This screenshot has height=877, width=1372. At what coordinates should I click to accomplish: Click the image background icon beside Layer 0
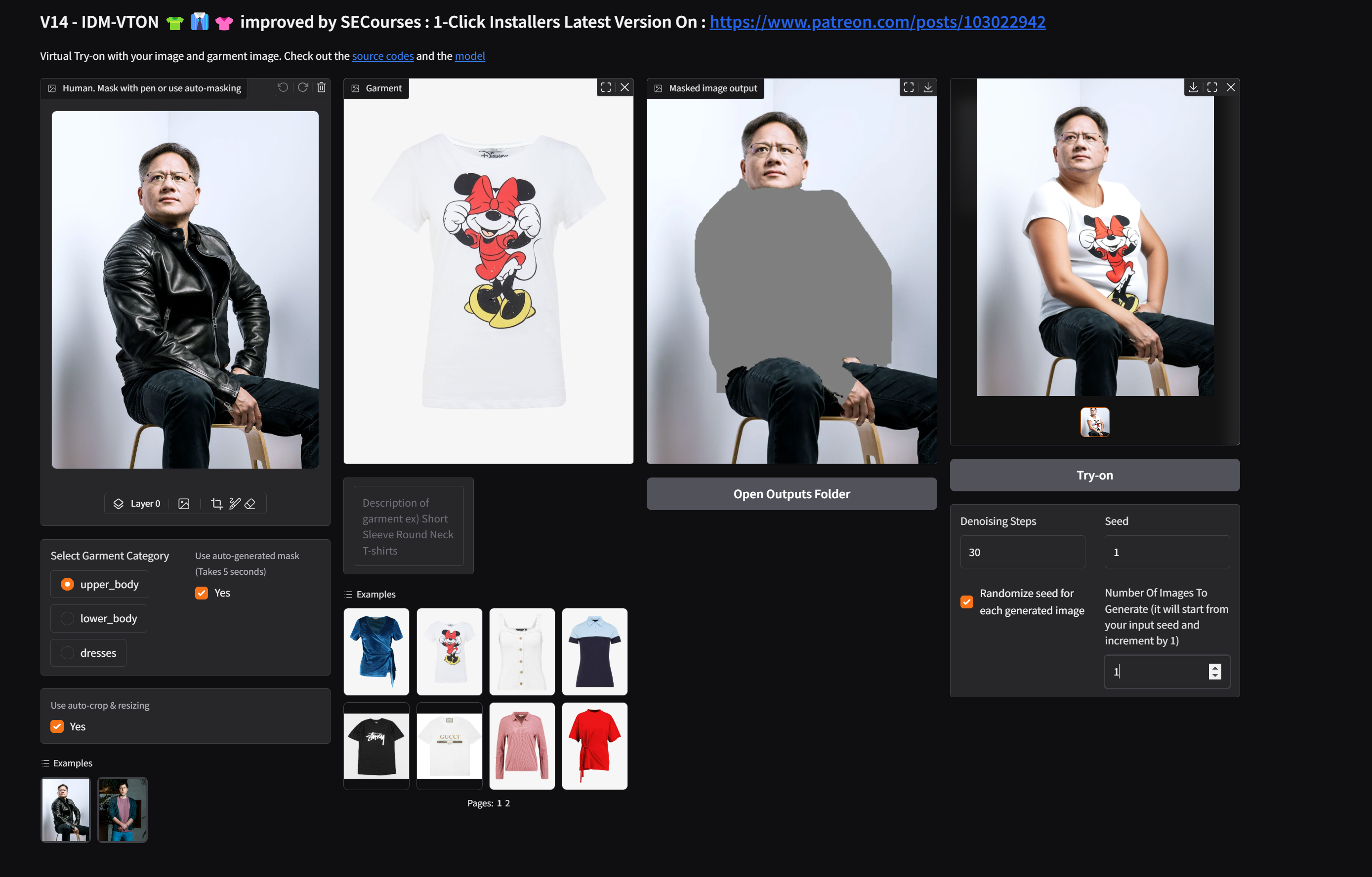pyautogui.click(x=183, y=503)
